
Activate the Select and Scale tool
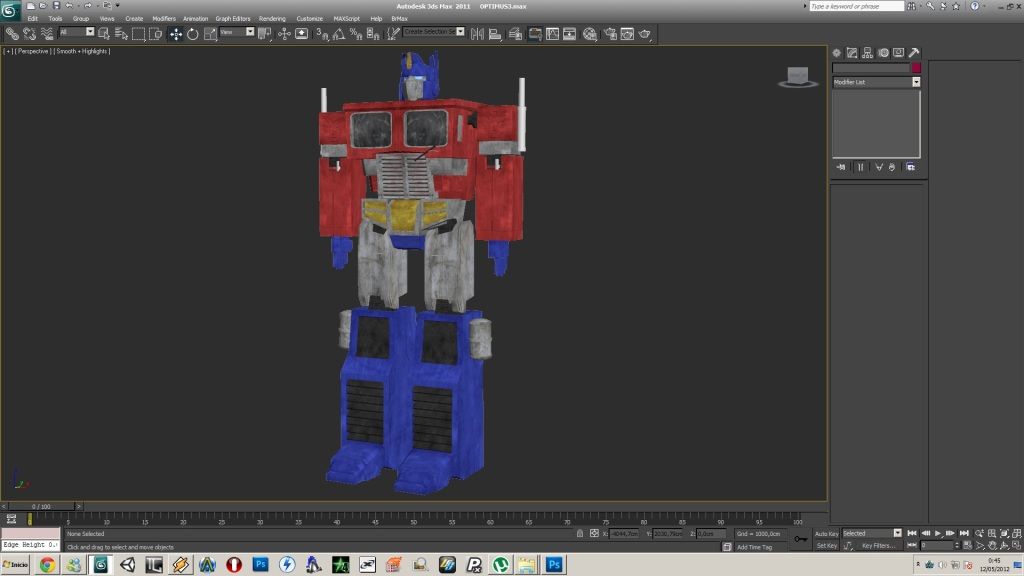click(x=210, y=34)
